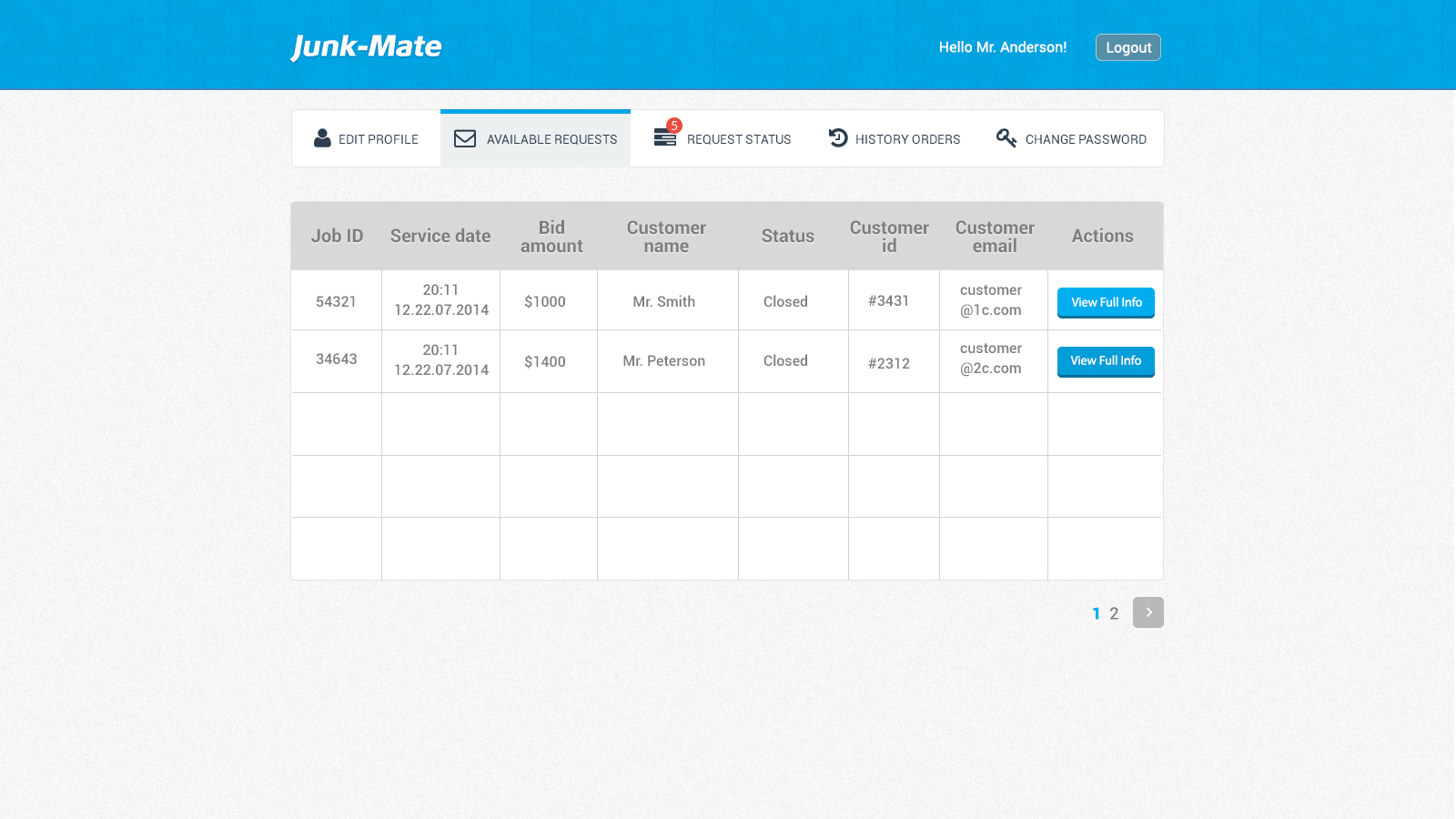Select the Change Password tab
This screenshot has width=1456, height=819.
[x=1085, y=139]
